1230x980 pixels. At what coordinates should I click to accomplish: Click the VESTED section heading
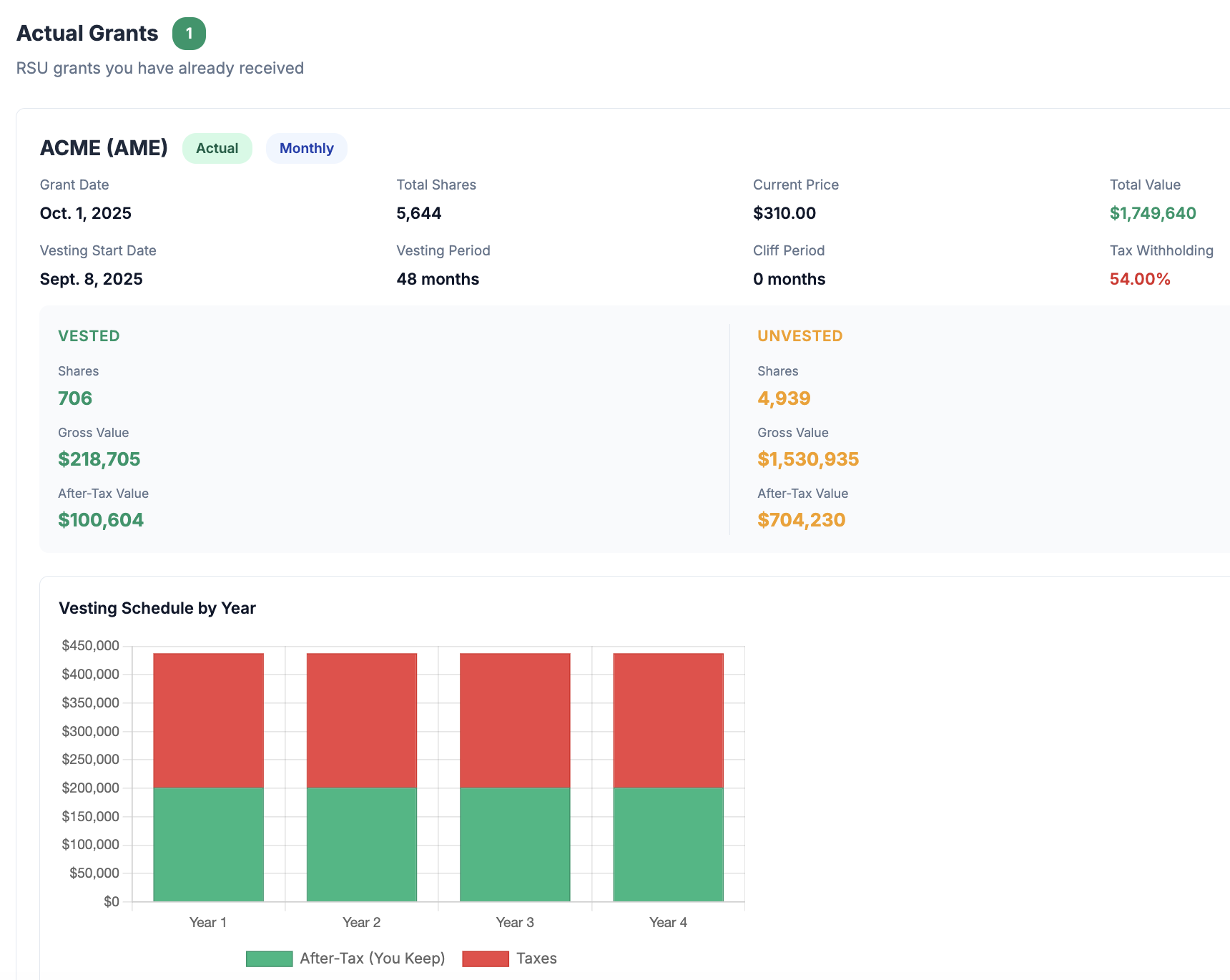(x=89, y=336)
